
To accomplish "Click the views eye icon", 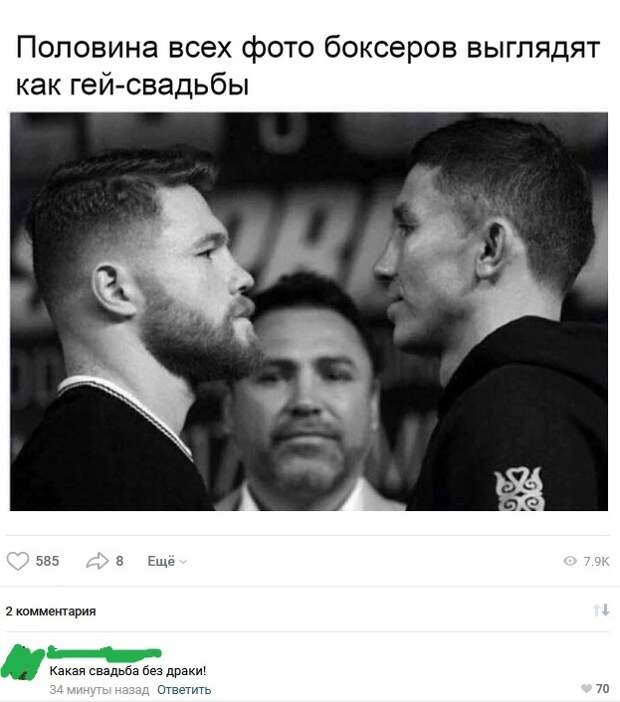I will pyautogui.click(x=570, y=561).
